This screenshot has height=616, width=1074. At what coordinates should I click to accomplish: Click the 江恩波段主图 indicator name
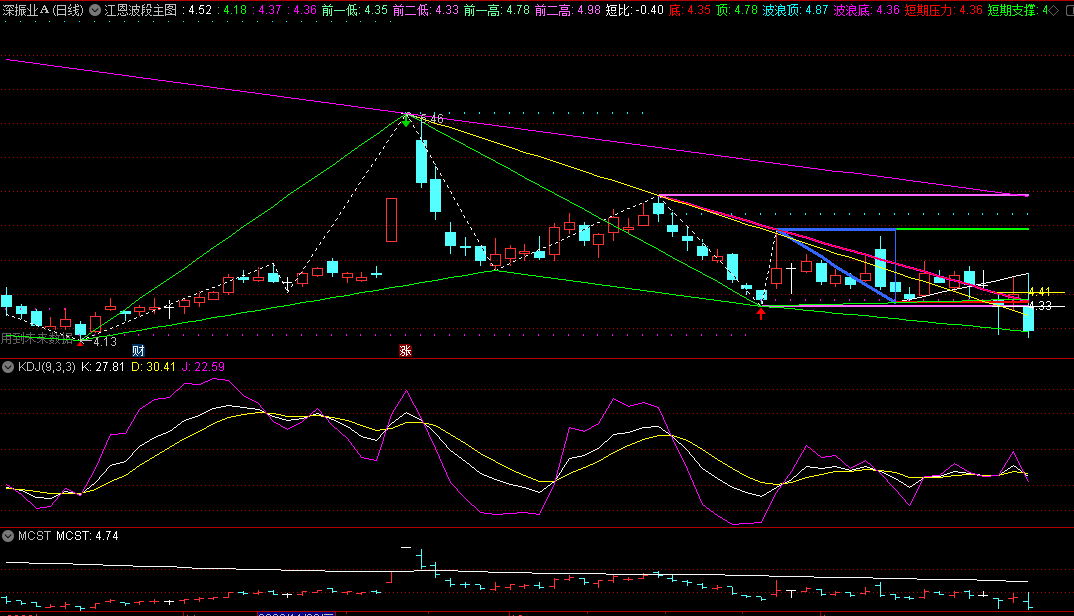pyautogui.click(x=140, y=10)
